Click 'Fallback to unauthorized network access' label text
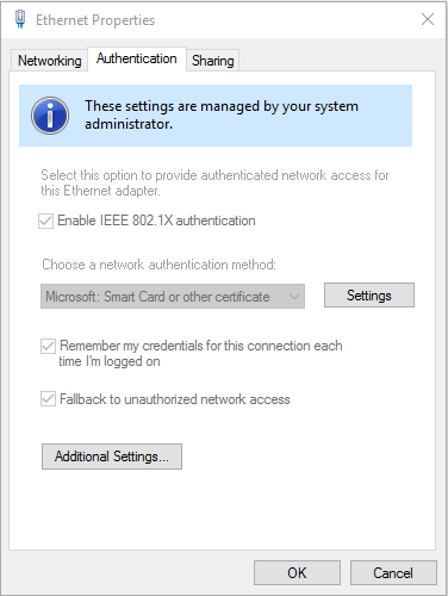Image resolution: width=448 pixels, height=596 pixels. 175,399
